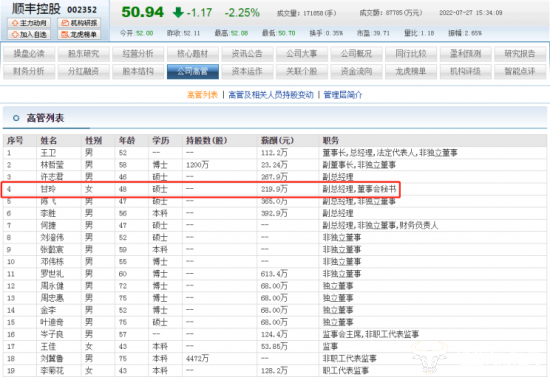Switch to the 操盘必读 tab
This screenshot has width=550, height=377.
point(29,54)
